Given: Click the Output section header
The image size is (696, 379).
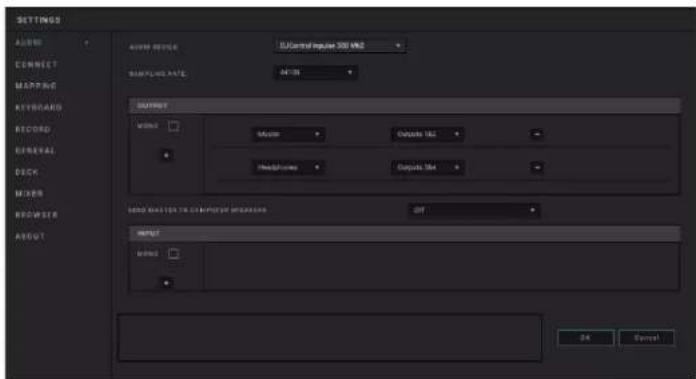Looking at the screenshot, I should (x=404, y=106).
